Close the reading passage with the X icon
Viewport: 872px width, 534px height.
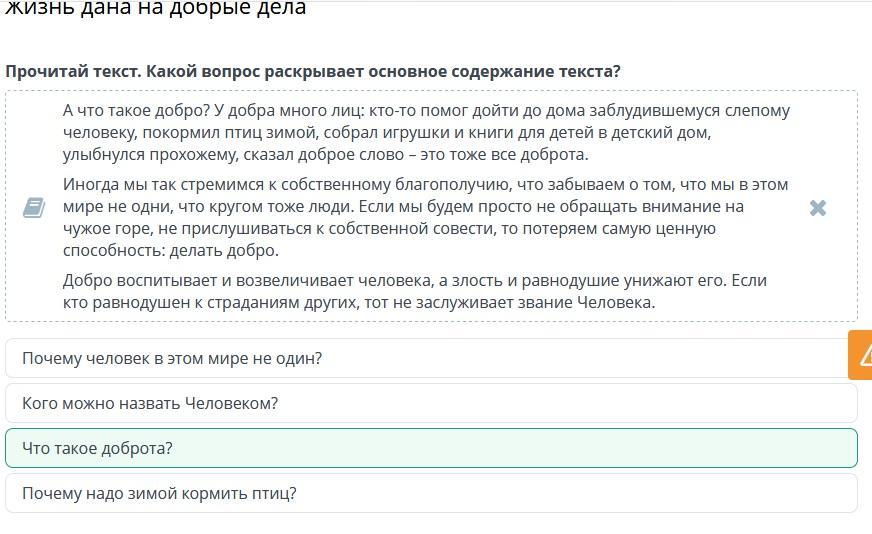pyautogui.click(x=817, y=208)
